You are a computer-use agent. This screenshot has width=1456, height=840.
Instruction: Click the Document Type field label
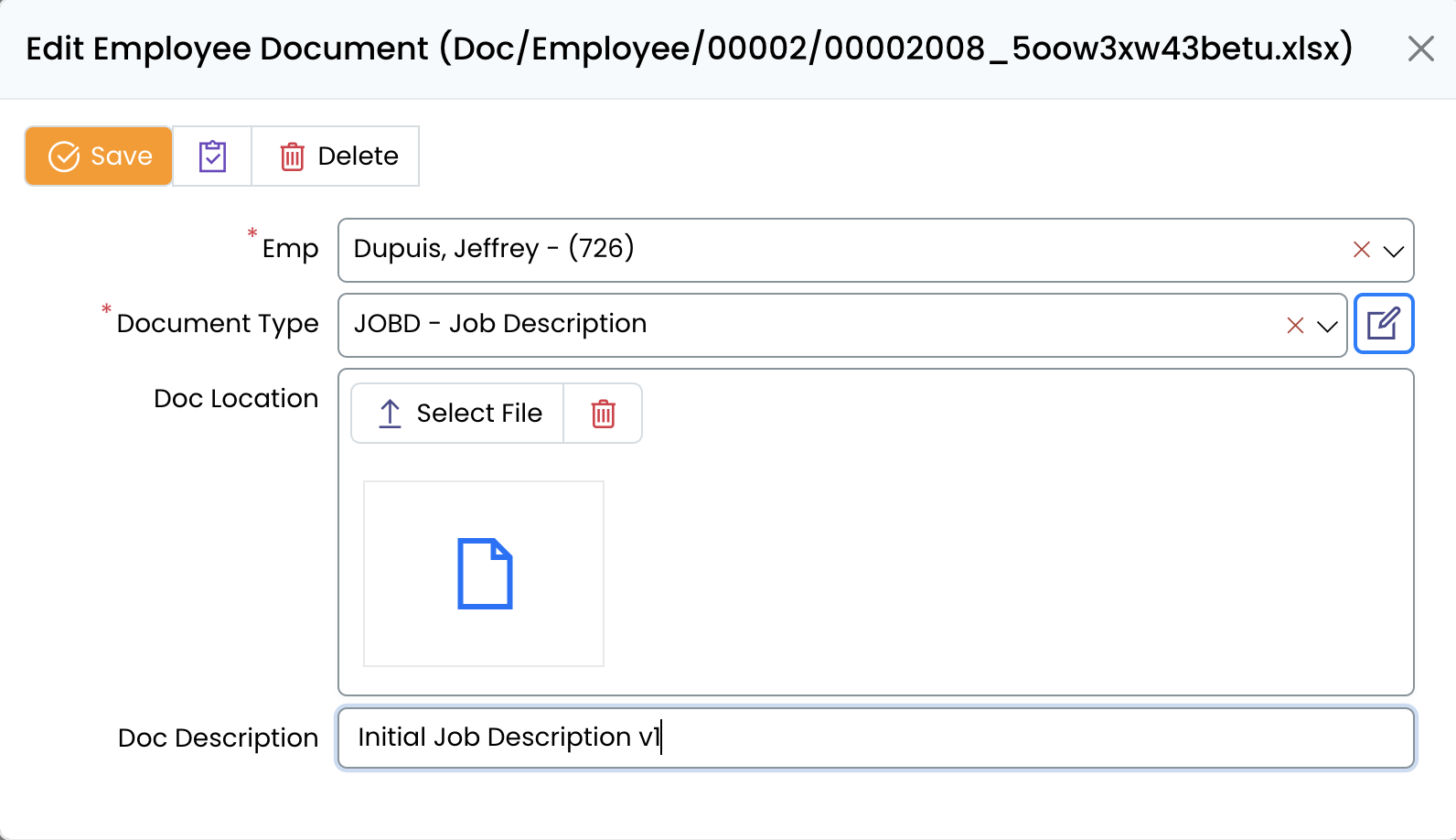218,324
